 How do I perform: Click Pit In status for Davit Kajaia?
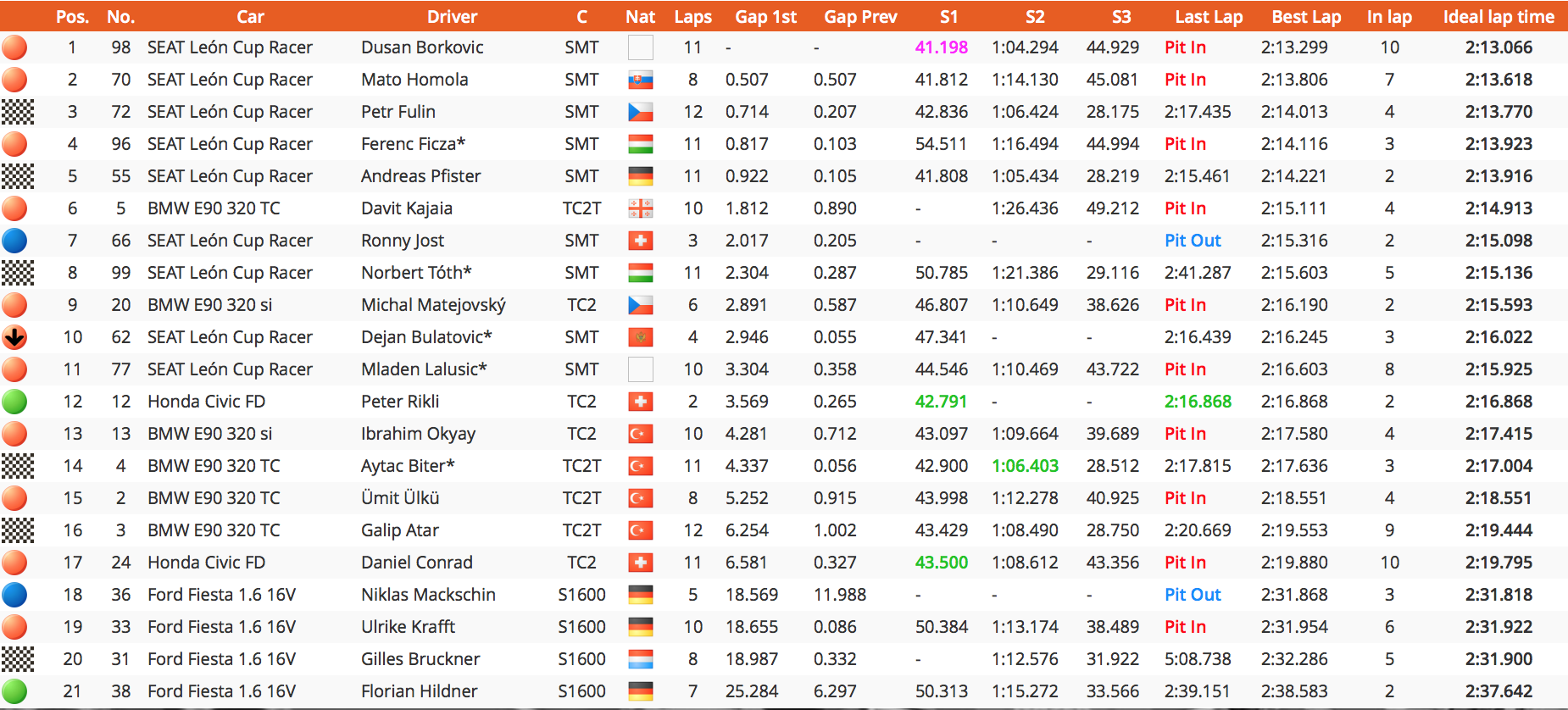(x=1185, y=208)
